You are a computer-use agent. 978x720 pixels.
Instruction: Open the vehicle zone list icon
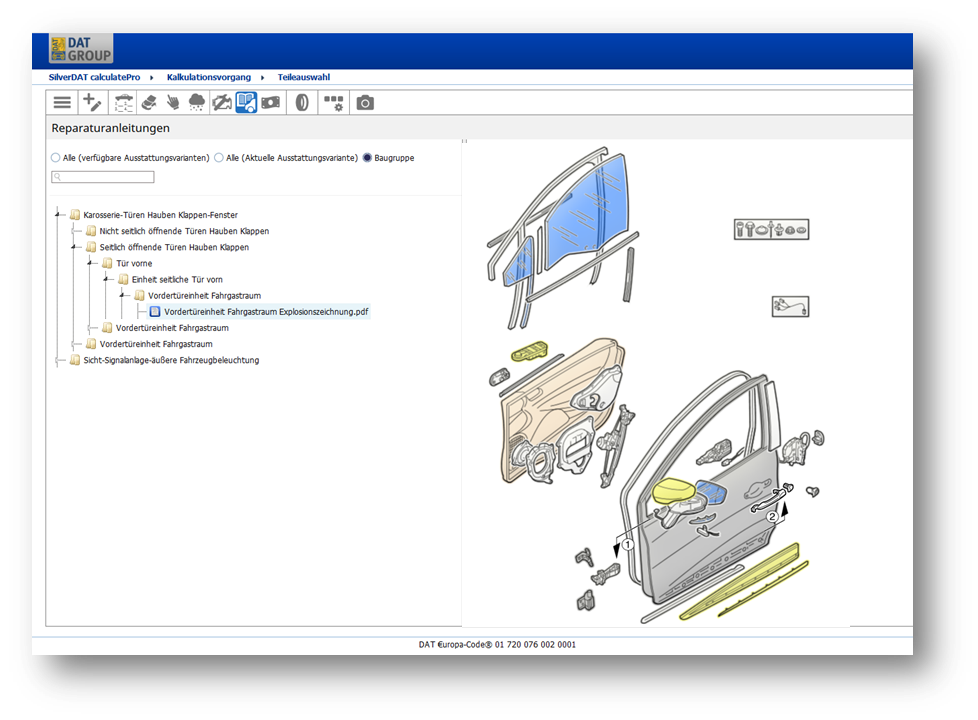pos(123,102)
